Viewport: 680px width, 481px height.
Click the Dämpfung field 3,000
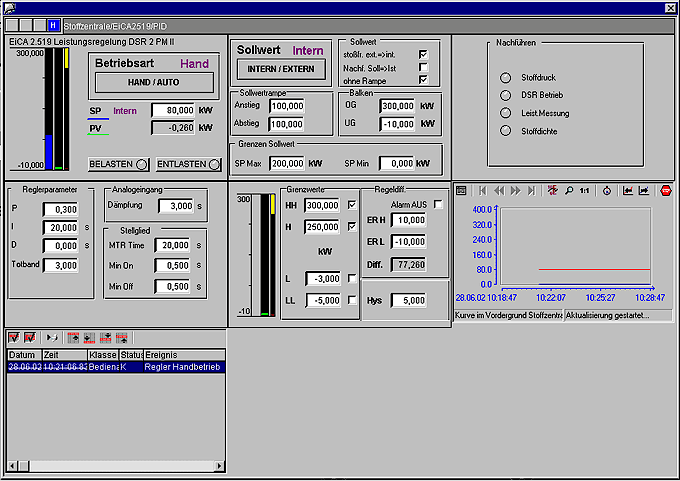tap(176, 206)
